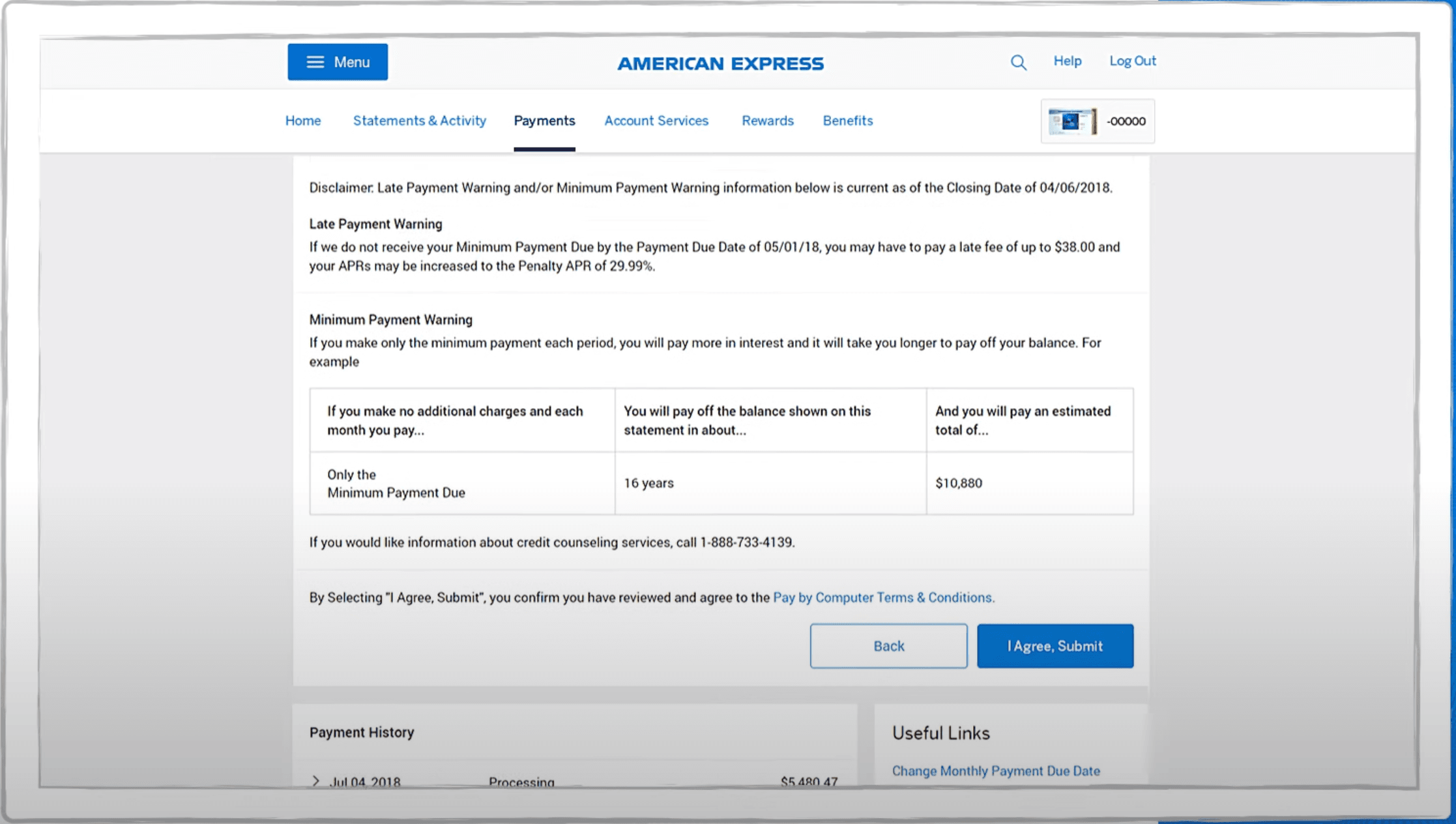Expand the Jul 04, 2018 payment row
The height and width of the screenshot is (824, 1456).
316,780
